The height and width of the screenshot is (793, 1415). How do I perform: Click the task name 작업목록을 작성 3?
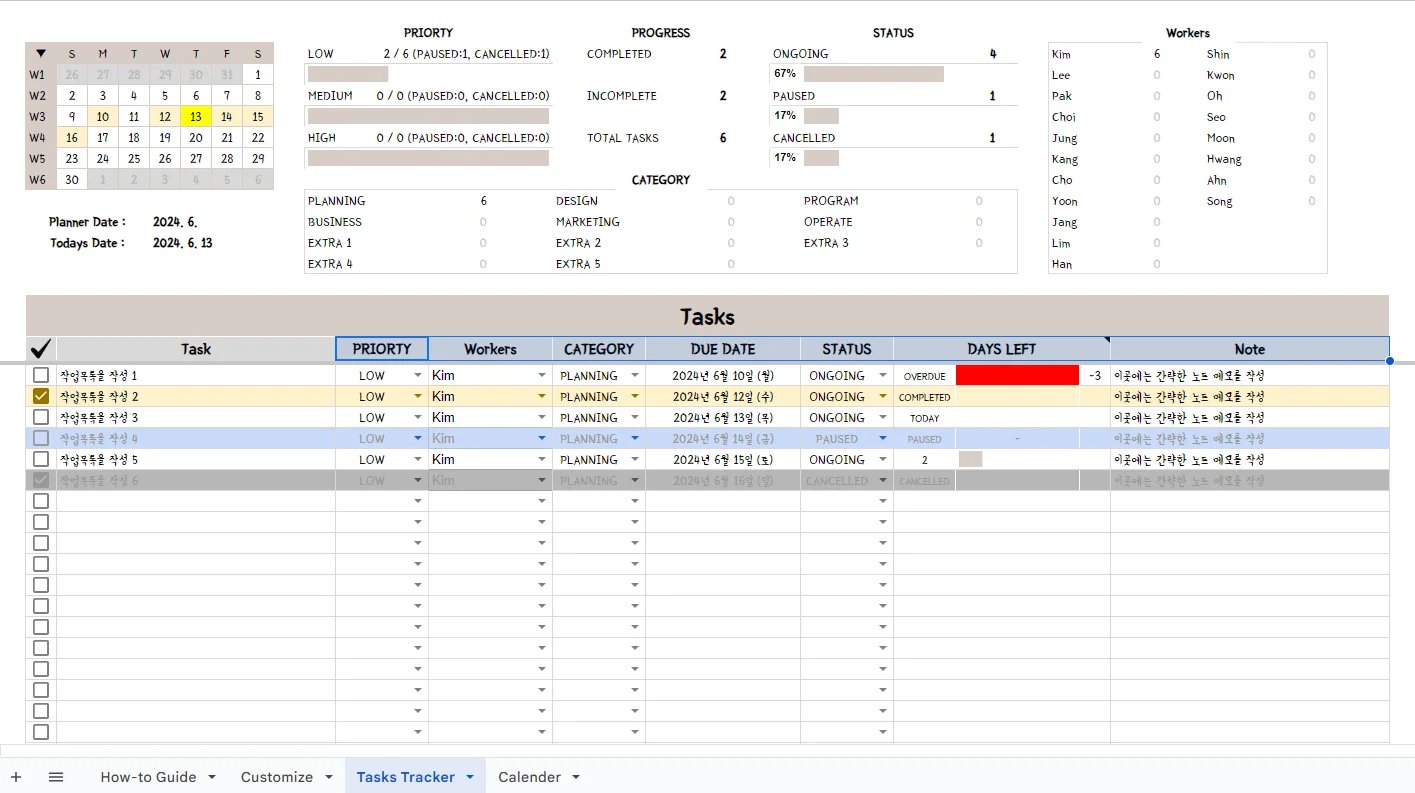(x=99, y=418)
